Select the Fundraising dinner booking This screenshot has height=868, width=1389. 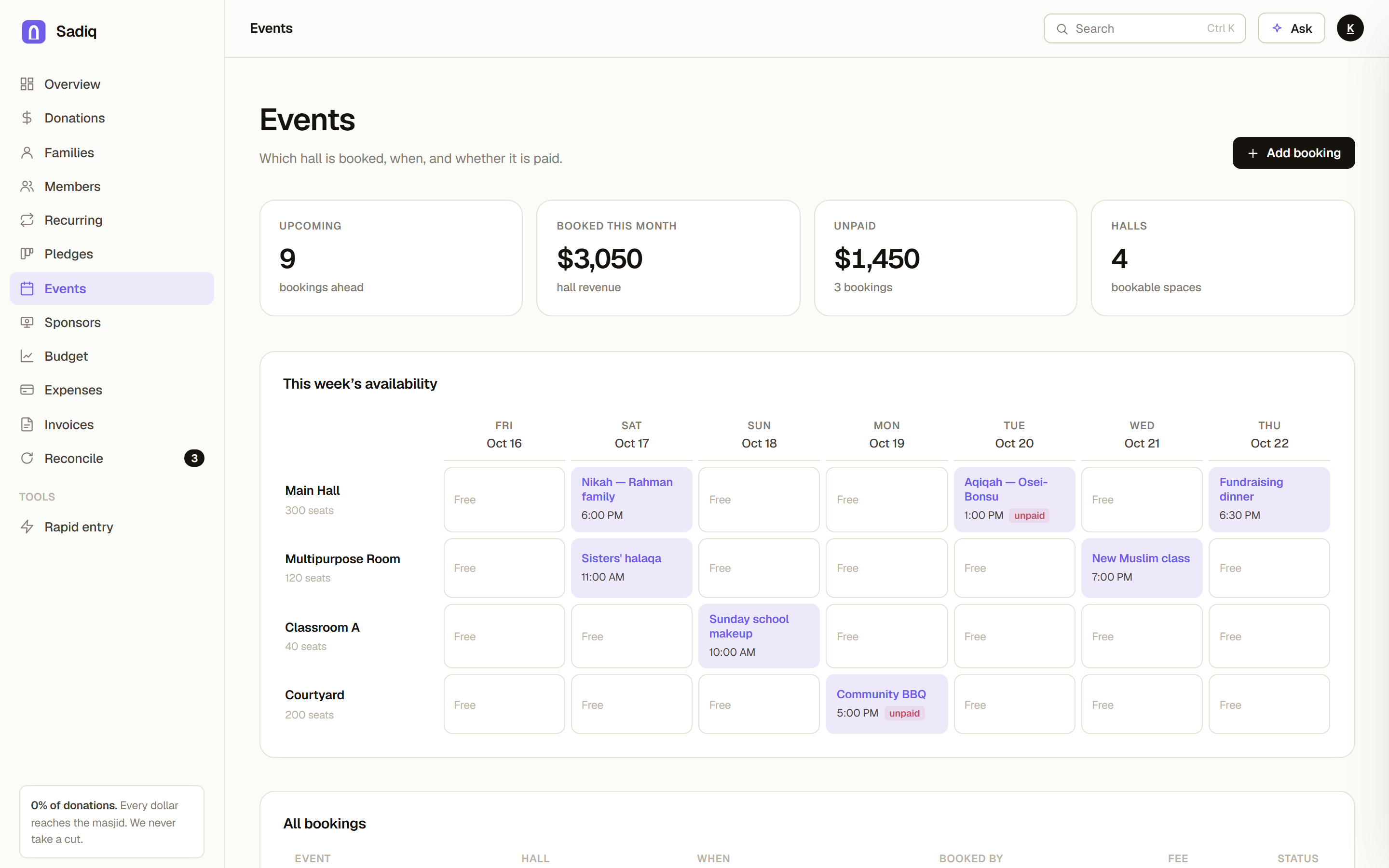pyautogui.click(x=1268, y=499)
